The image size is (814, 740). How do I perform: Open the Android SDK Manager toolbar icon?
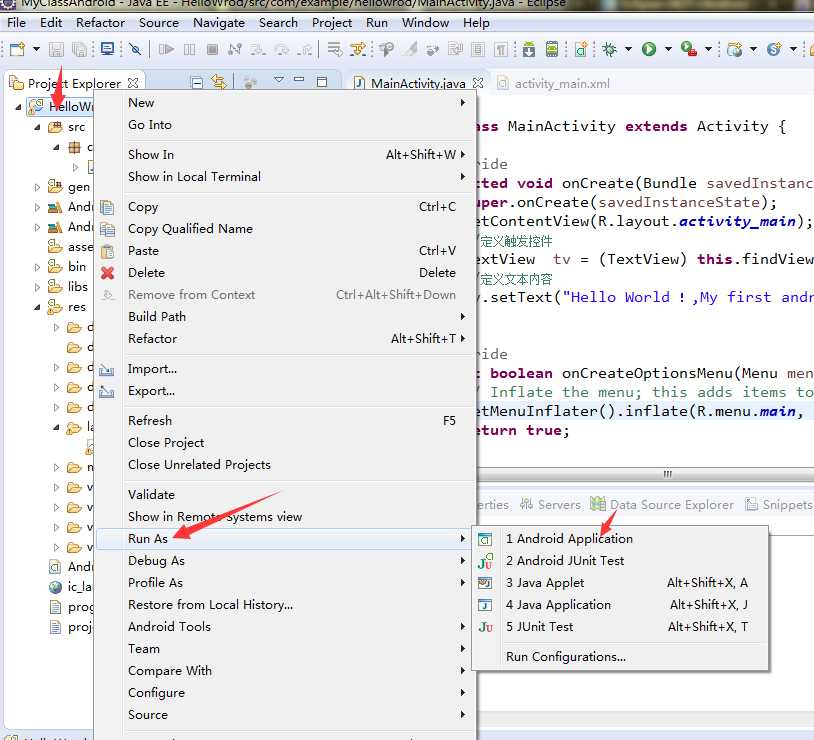click(x=527, y=49)
